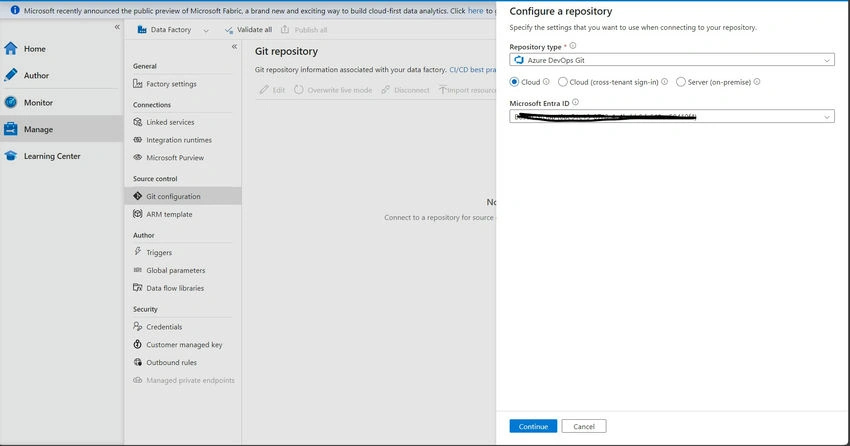
Task: Click the Source control section label
Action: 155,178
